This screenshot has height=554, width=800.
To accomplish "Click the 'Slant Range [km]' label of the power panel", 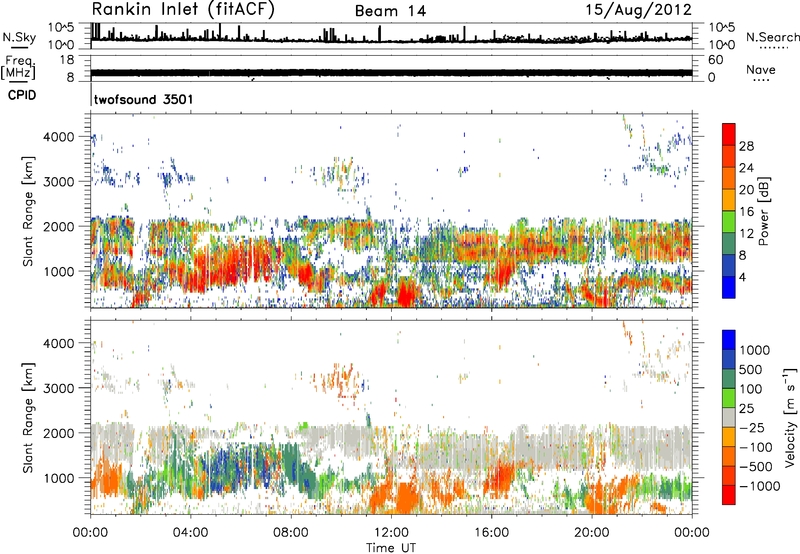I will 28,211.
